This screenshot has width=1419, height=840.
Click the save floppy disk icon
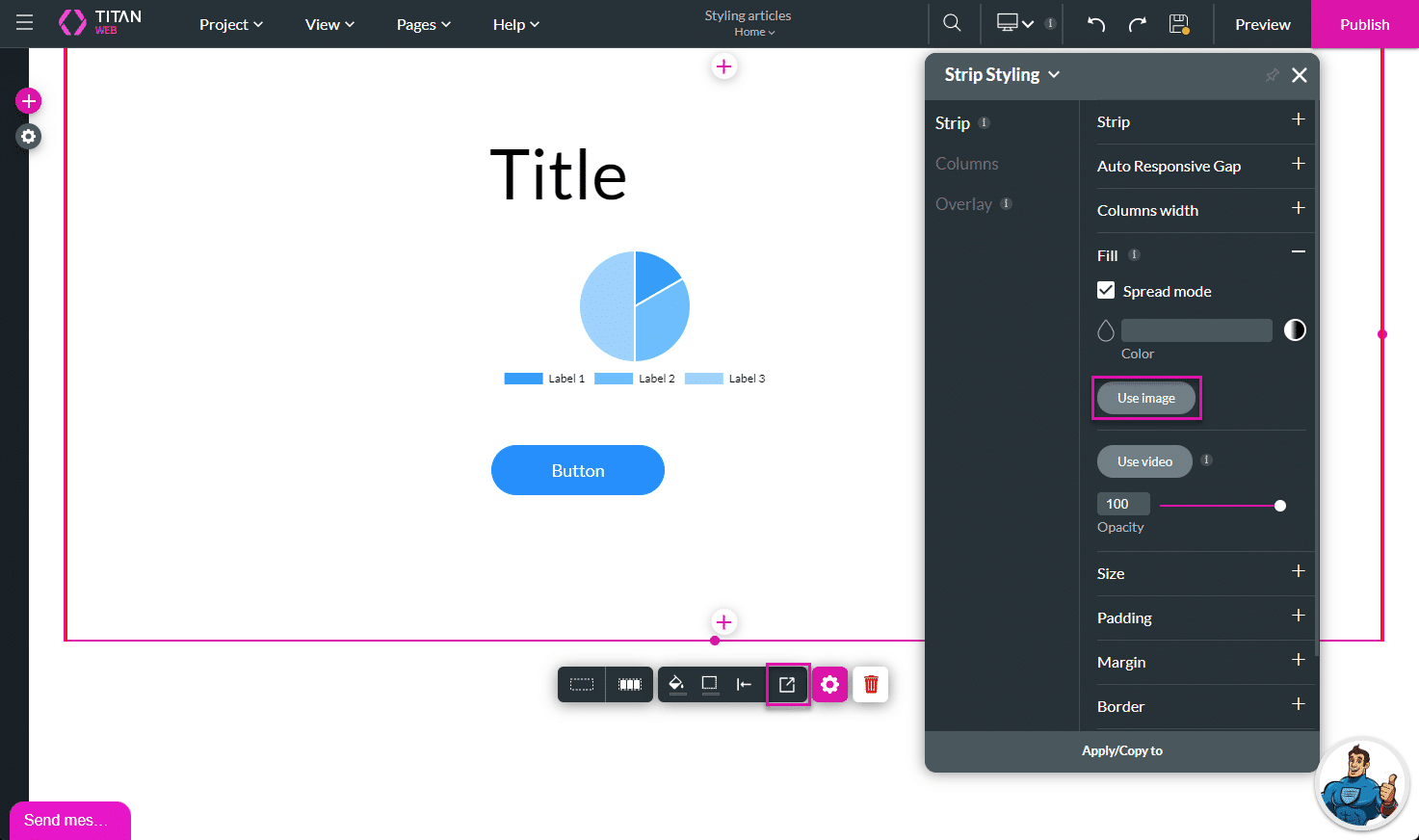[x=1179, y=24]
